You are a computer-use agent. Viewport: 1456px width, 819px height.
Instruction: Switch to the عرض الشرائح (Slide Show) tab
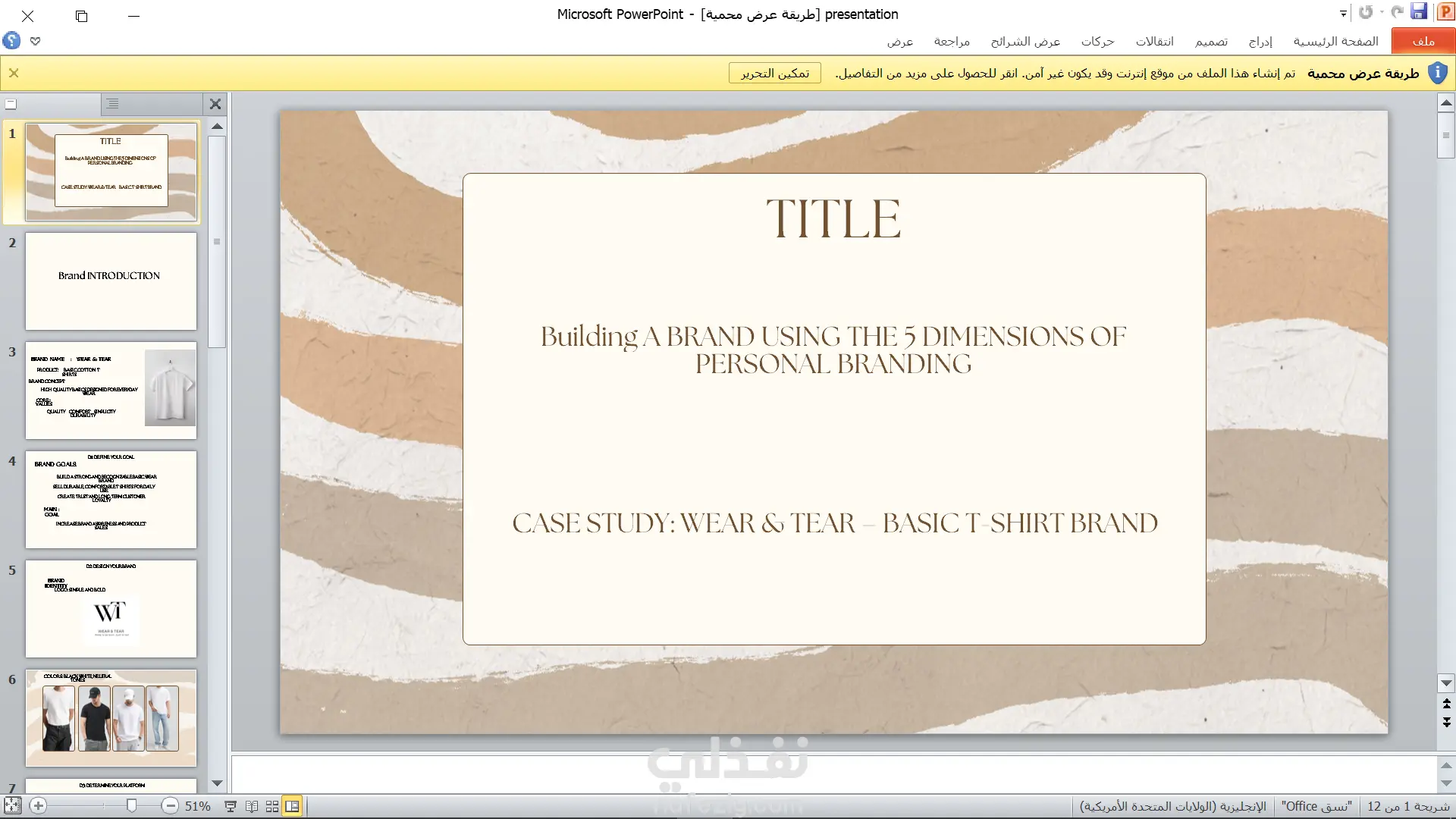[1025, 41]
